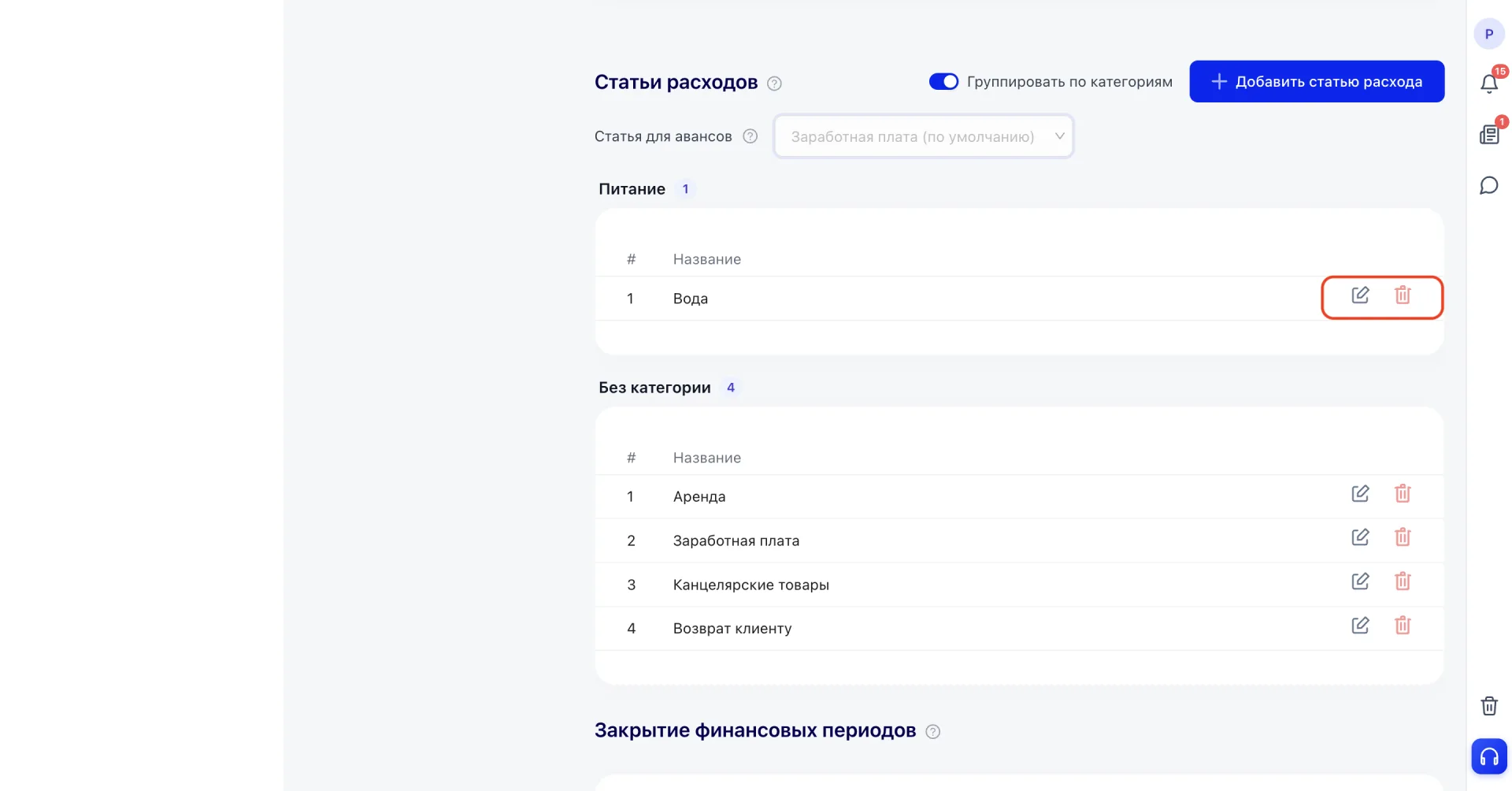The height and width of the screenshot is (791, 1512).
Task: Click the dropdown chevron for Заработная плата
Action: (x=1059, y=136)
